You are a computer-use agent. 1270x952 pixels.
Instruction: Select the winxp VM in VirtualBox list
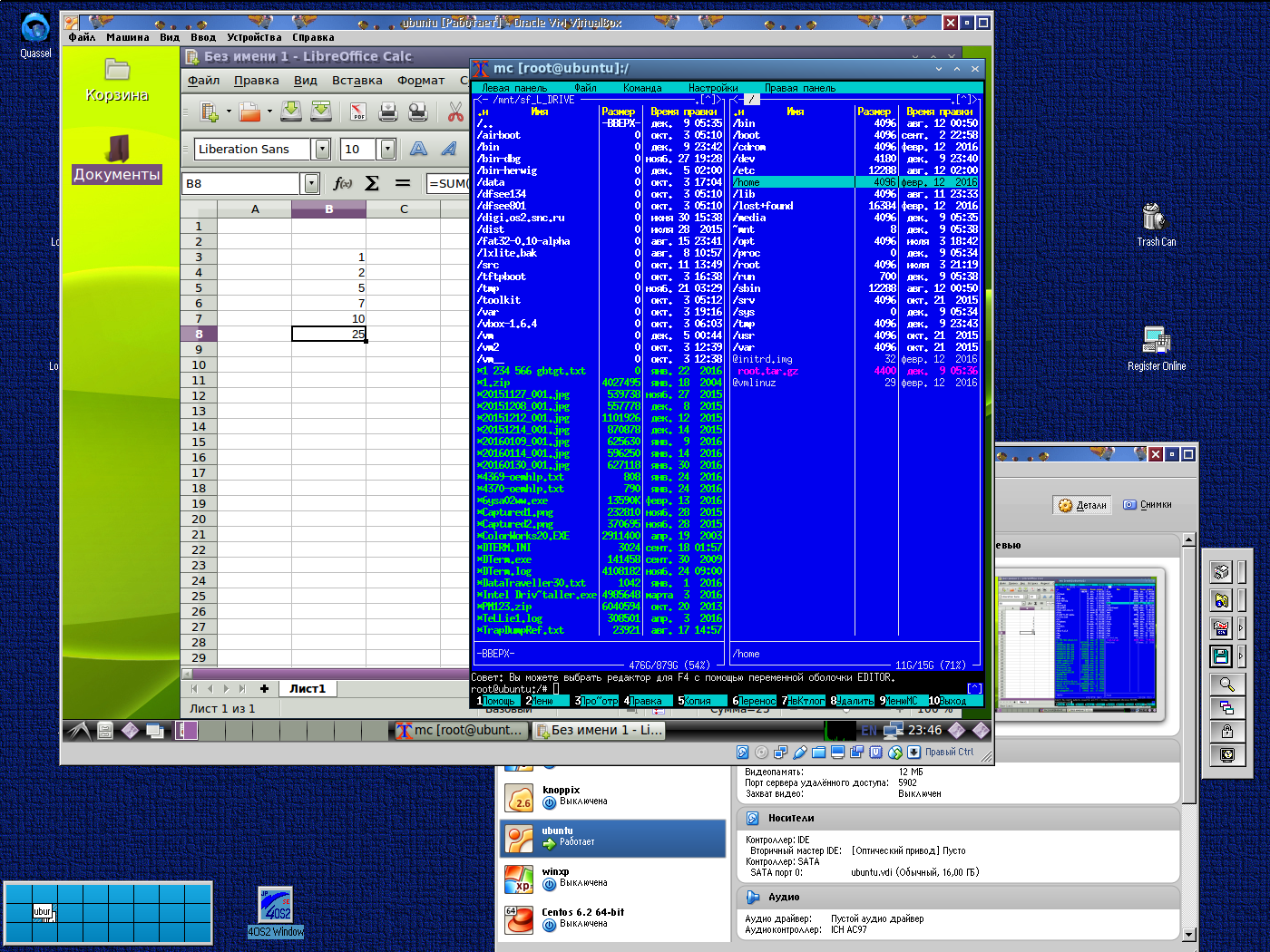tap(613, 878)
